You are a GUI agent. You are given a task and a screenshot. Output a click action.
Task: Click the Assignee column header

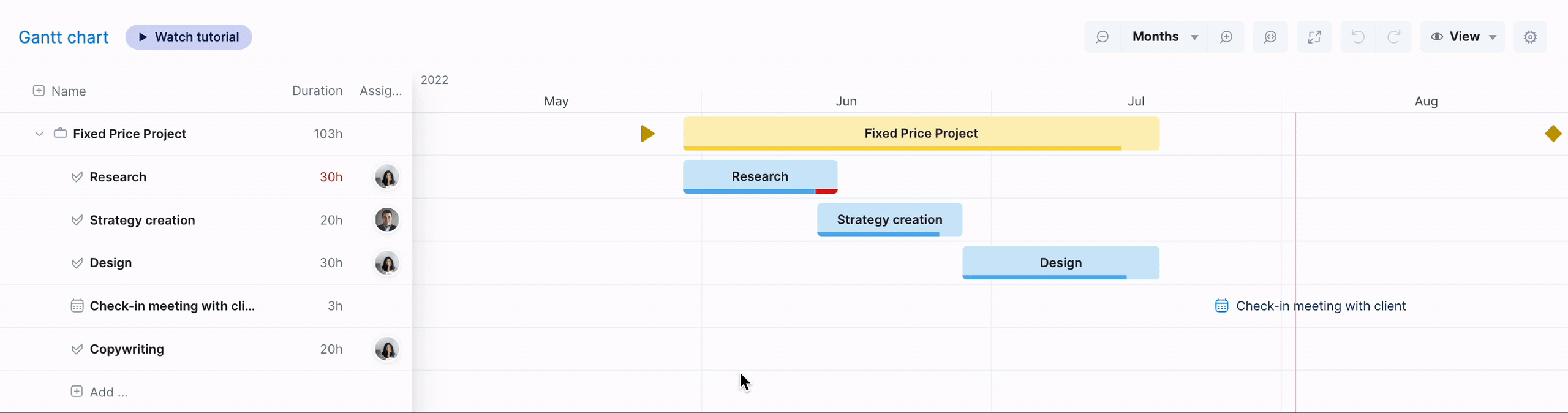pos(380,91)
